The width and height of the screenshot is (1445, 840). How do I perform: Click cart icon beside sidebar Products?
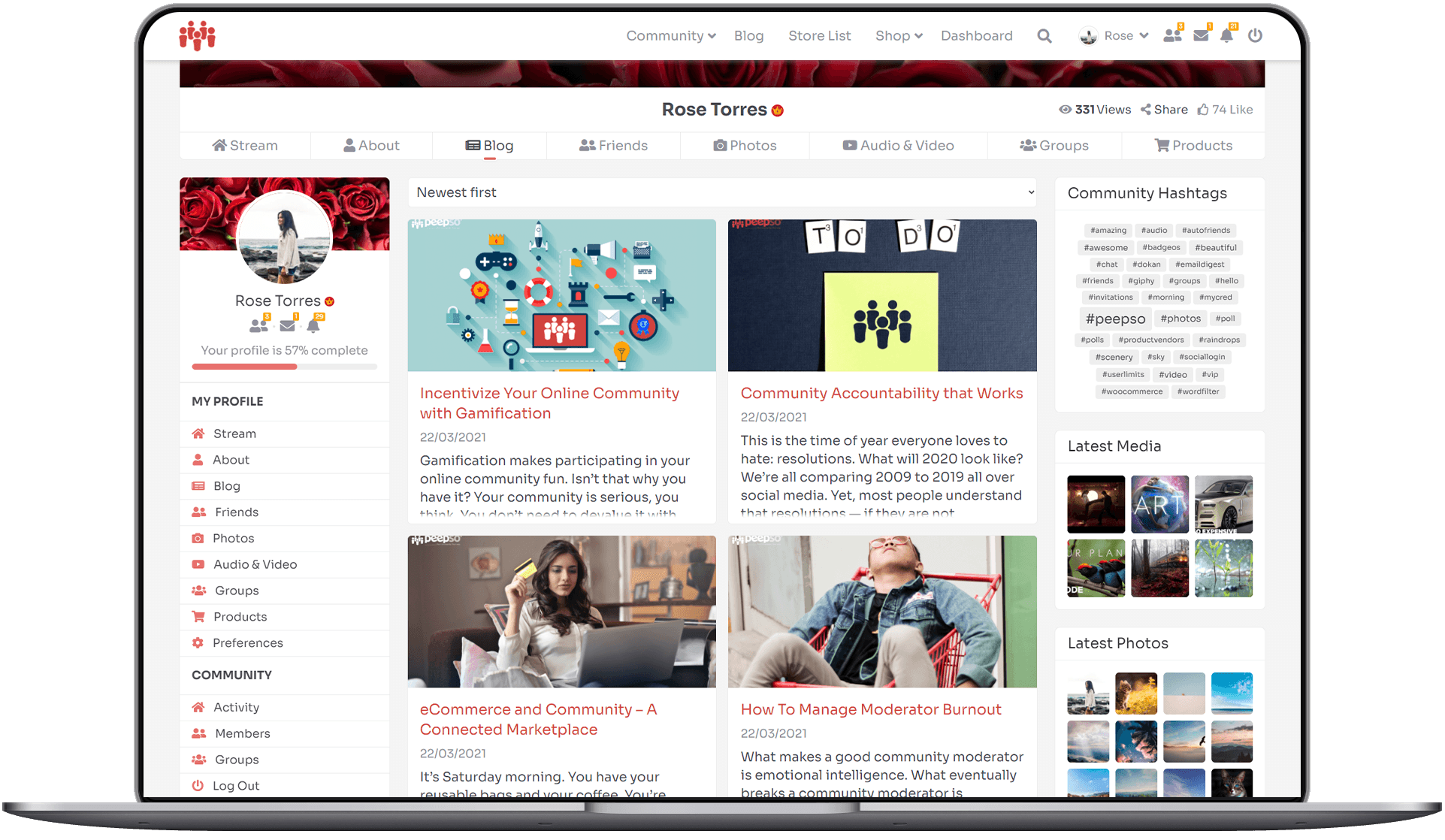pyautogui.click(x=198, y=617)
